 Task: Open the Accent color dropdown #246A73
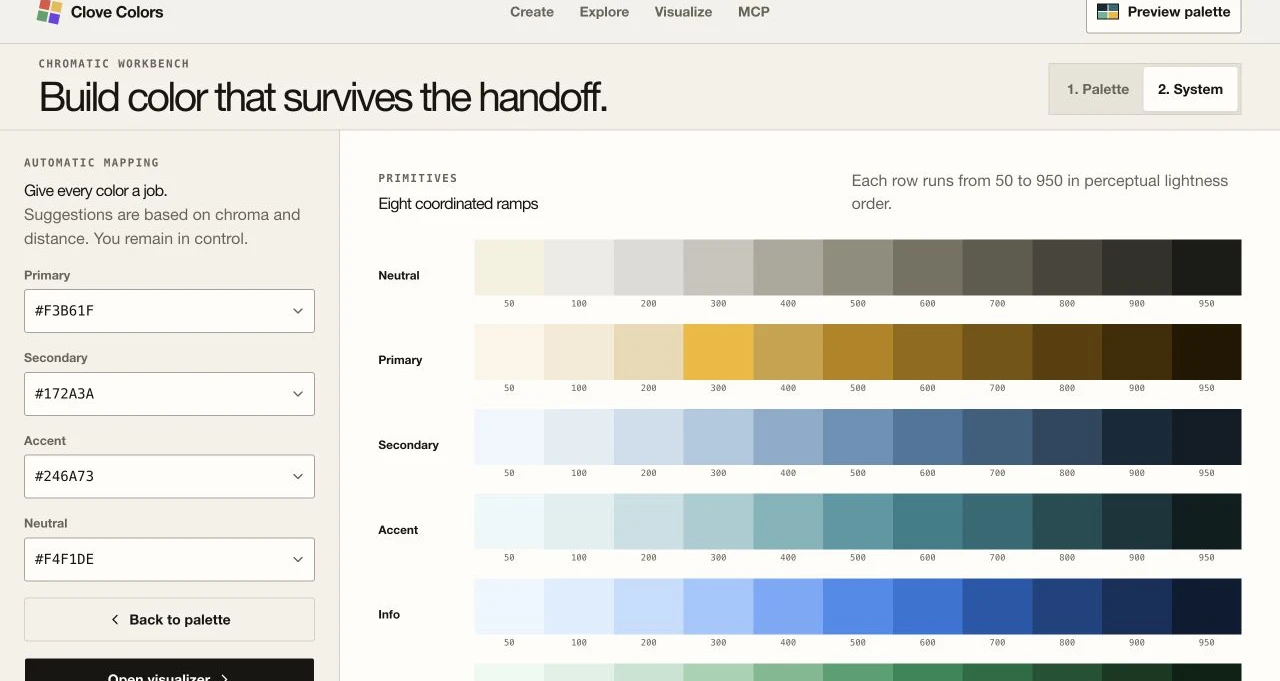point(169,477)
